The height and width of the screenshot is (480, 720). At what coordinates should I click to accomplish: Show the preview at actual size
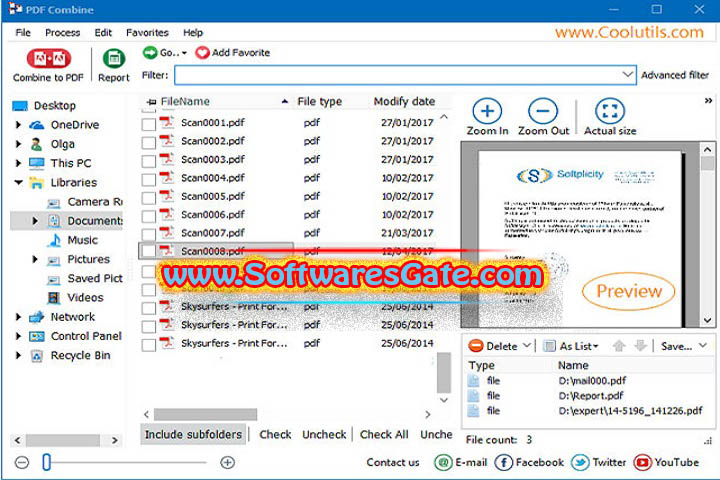coord(610,117)
